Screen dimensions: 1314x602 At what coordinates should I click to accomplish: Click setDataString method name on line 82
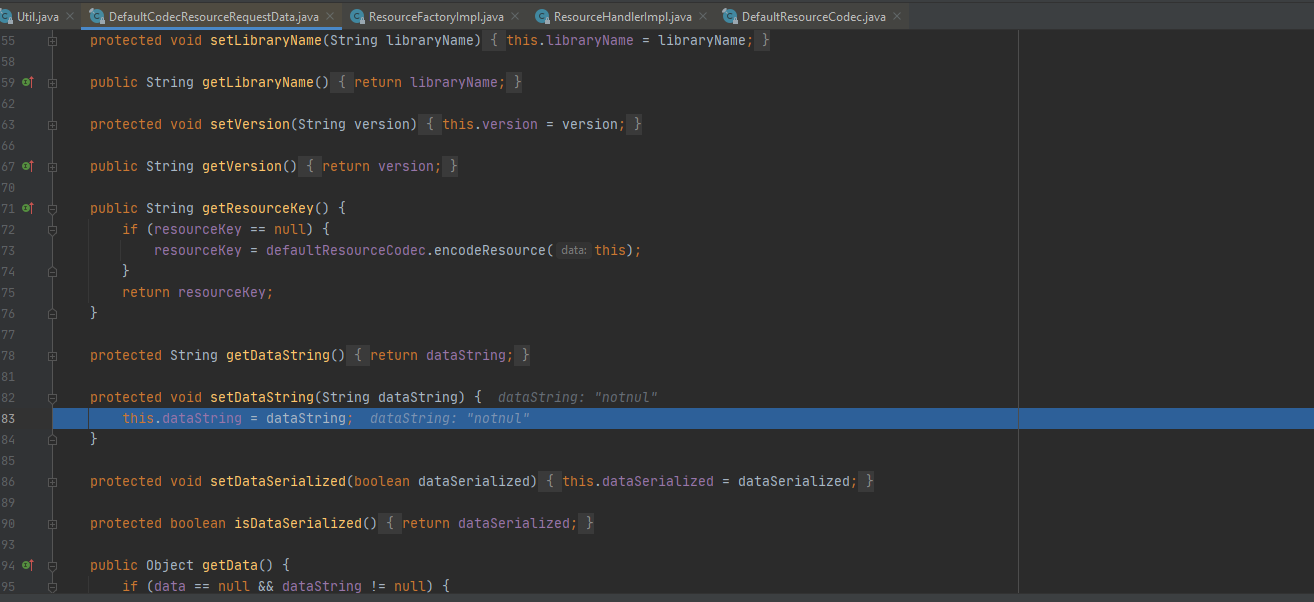pyautogui.click(x=261, y=397)
